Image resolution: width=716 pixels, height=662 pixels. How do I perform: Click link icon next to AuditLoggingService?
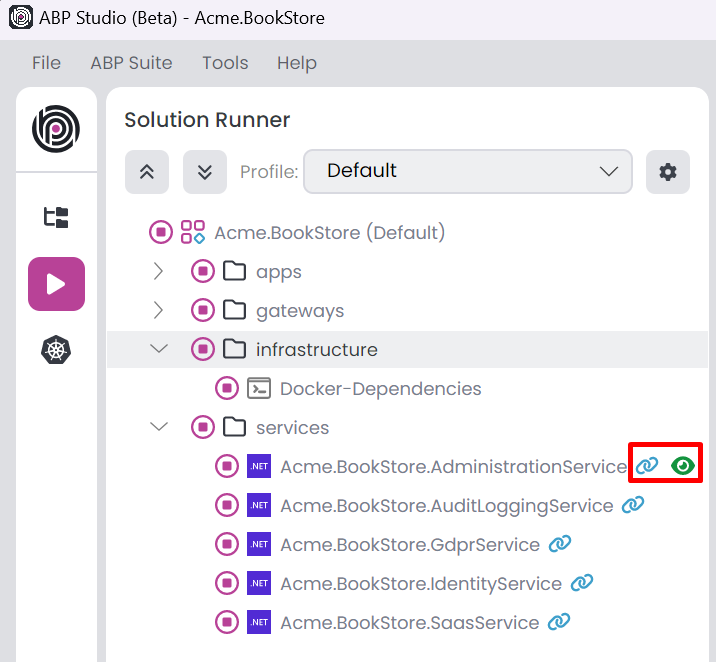click(633, 505)
